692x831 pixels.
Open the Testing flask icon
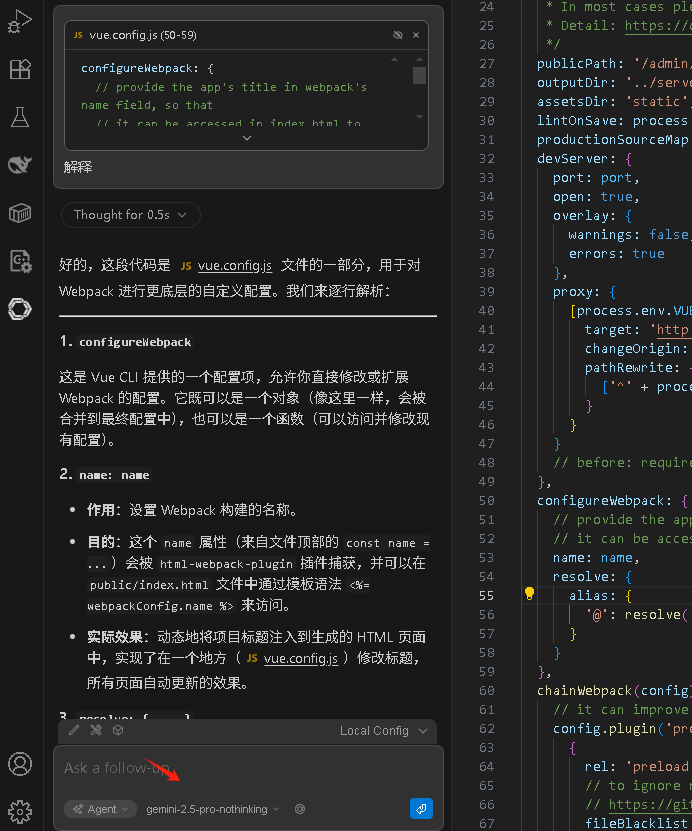click(20, 117)
